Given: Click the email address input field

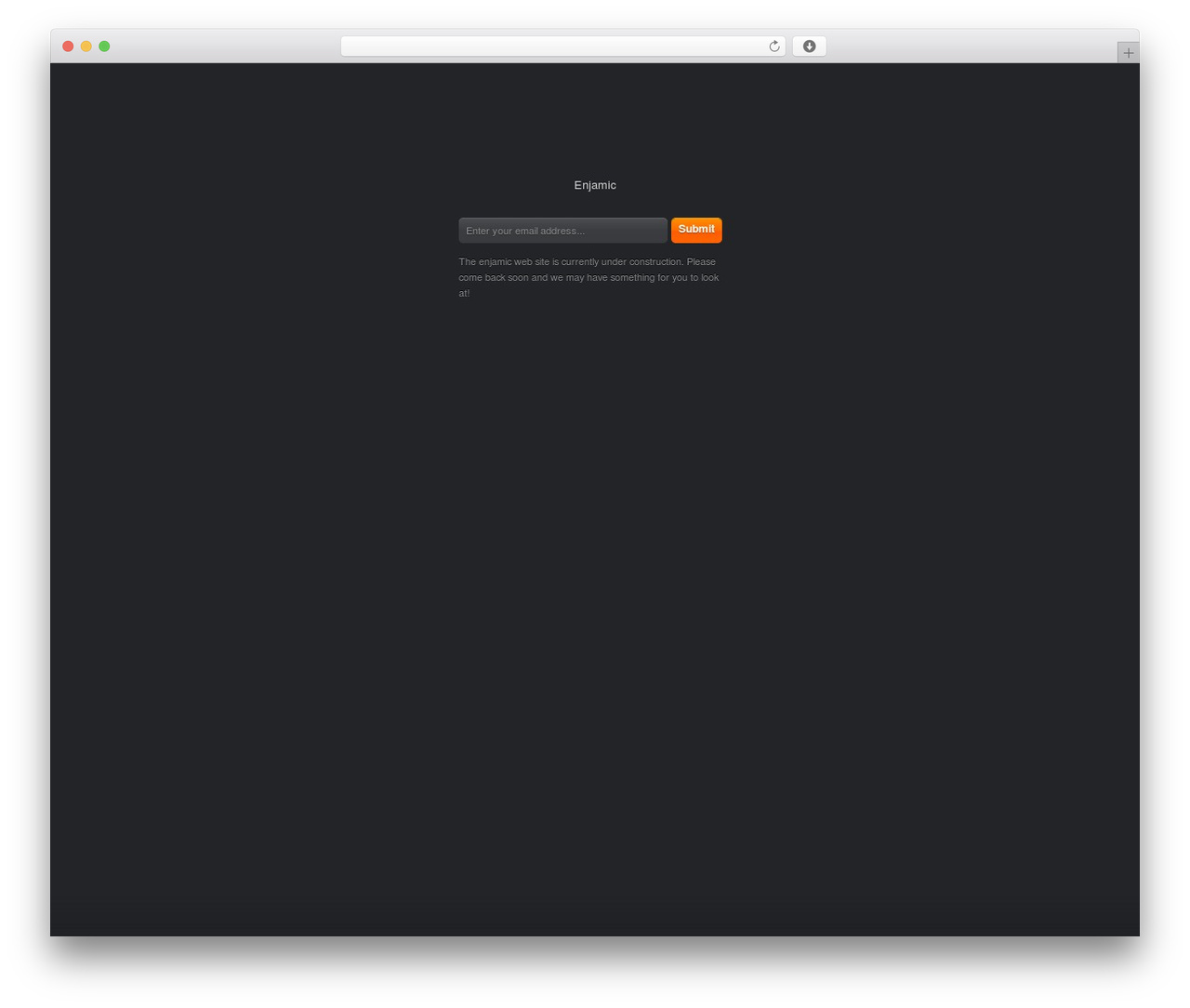Looking at the screenshot, I should (562, 231).
